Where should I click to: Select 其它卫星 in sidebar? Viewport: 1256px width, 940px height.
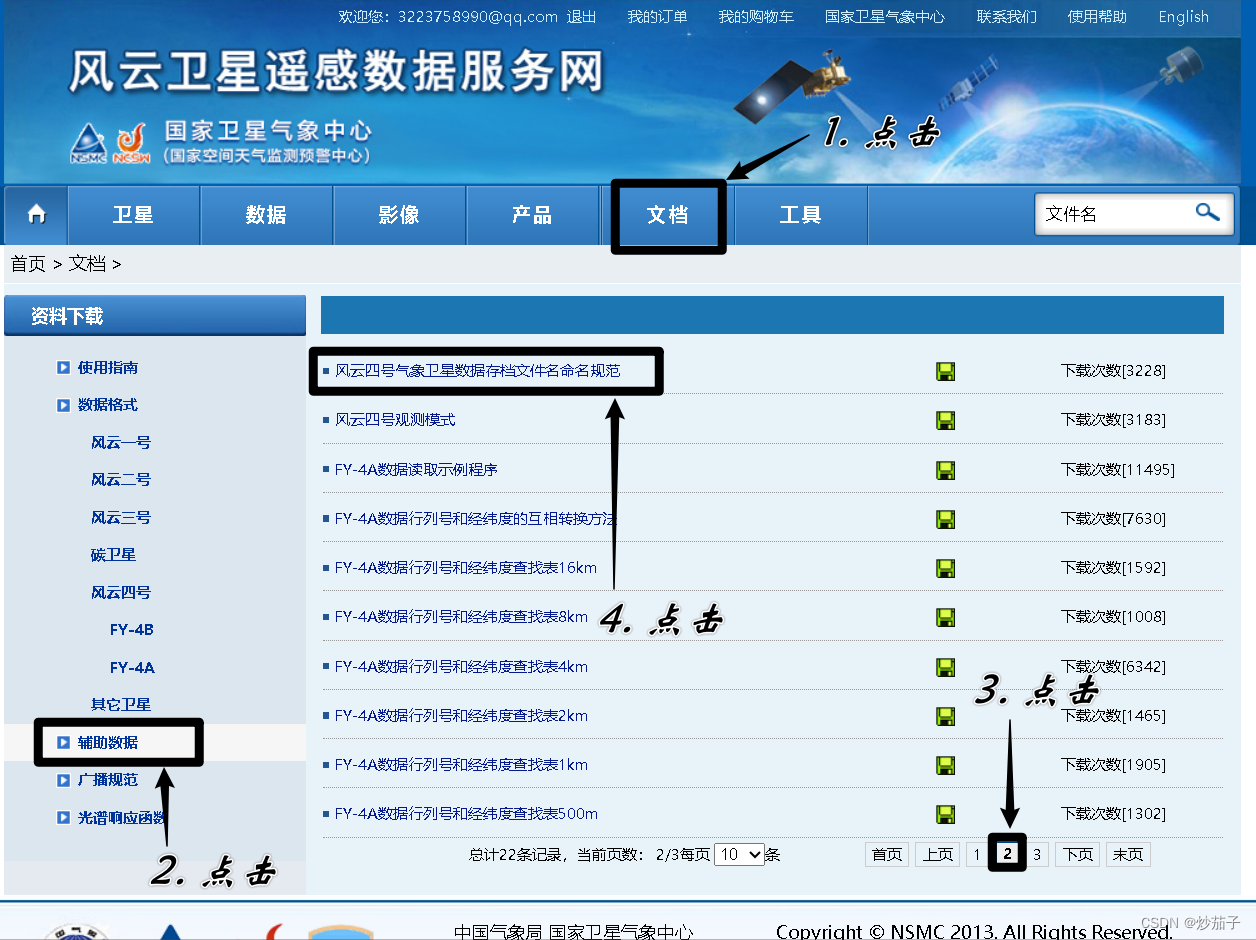coord(121,705)
